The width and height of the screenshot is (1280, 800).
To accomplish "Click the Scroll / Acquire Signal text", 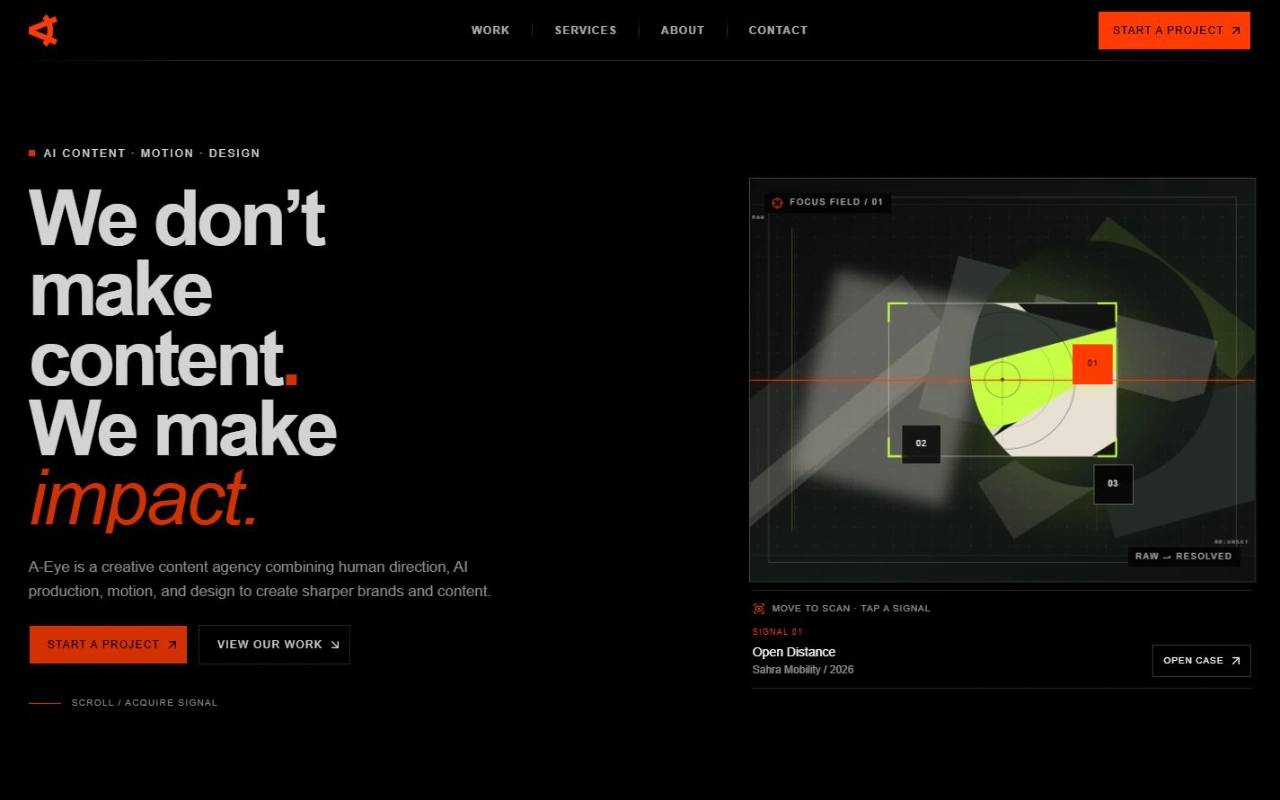I will pos(144,703).
